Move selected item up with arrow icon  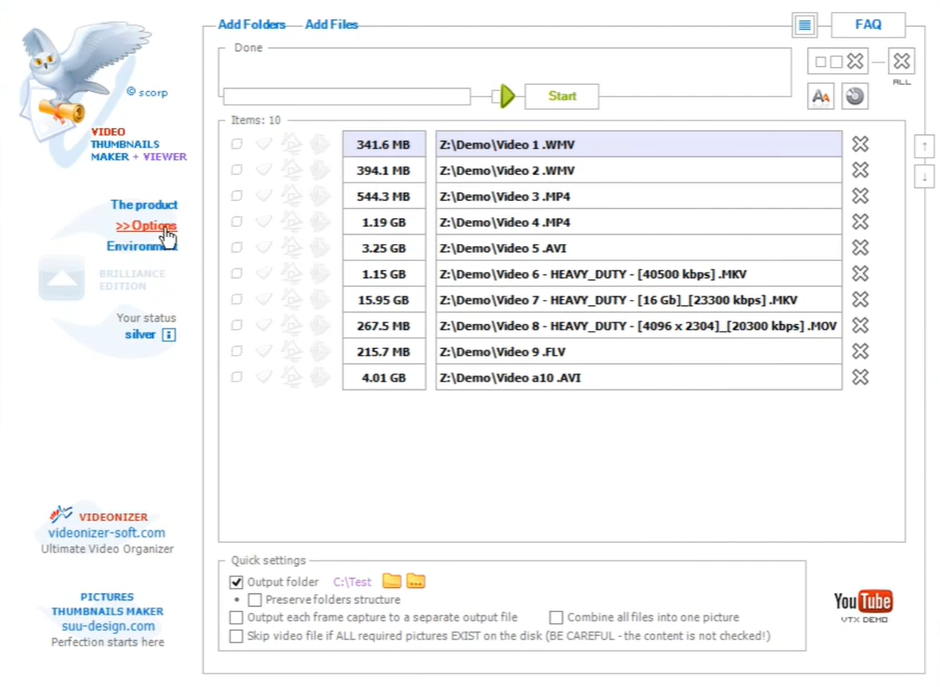pos(924,146)
